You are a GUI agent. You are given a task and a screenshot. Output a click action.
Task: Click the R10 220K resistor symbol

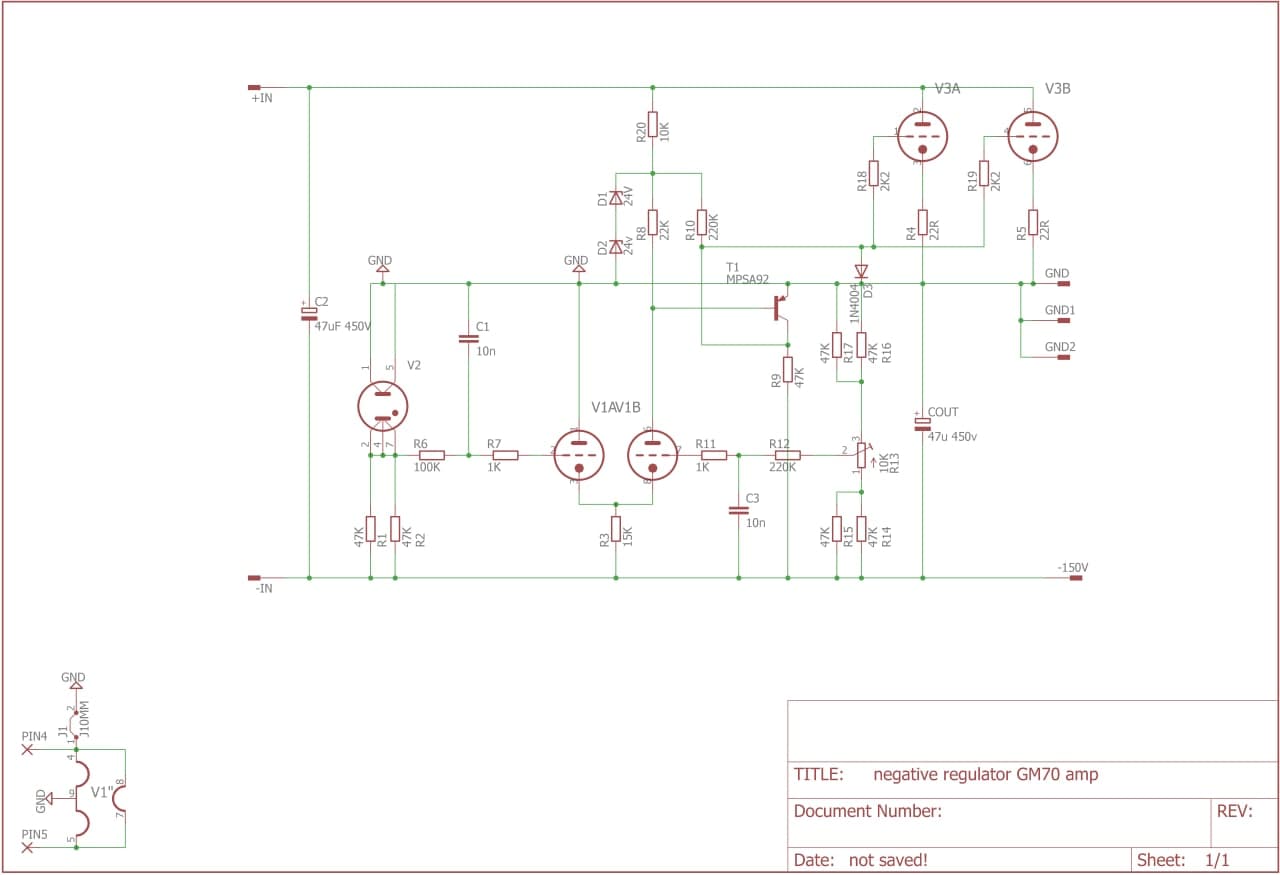point(701,222)
